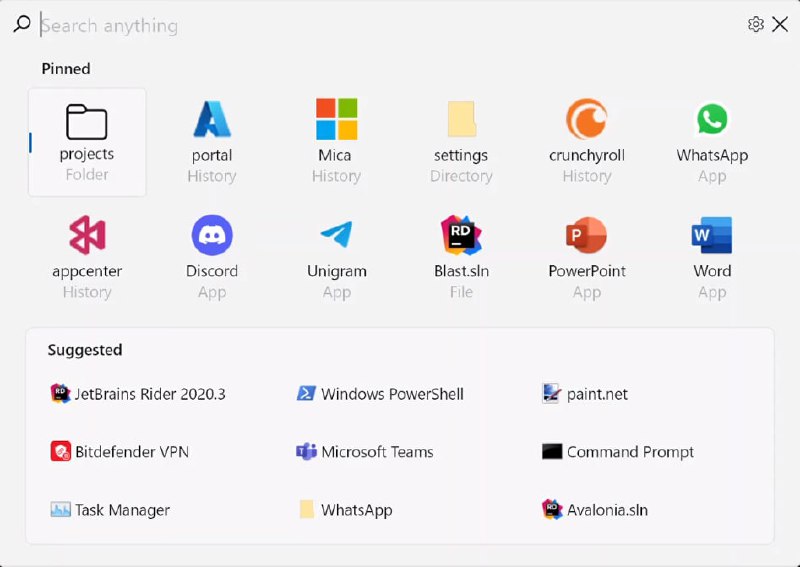The image size is (800, 567).
Task: Launch the pinned WhatsApp app
Action: click(712, 141)
